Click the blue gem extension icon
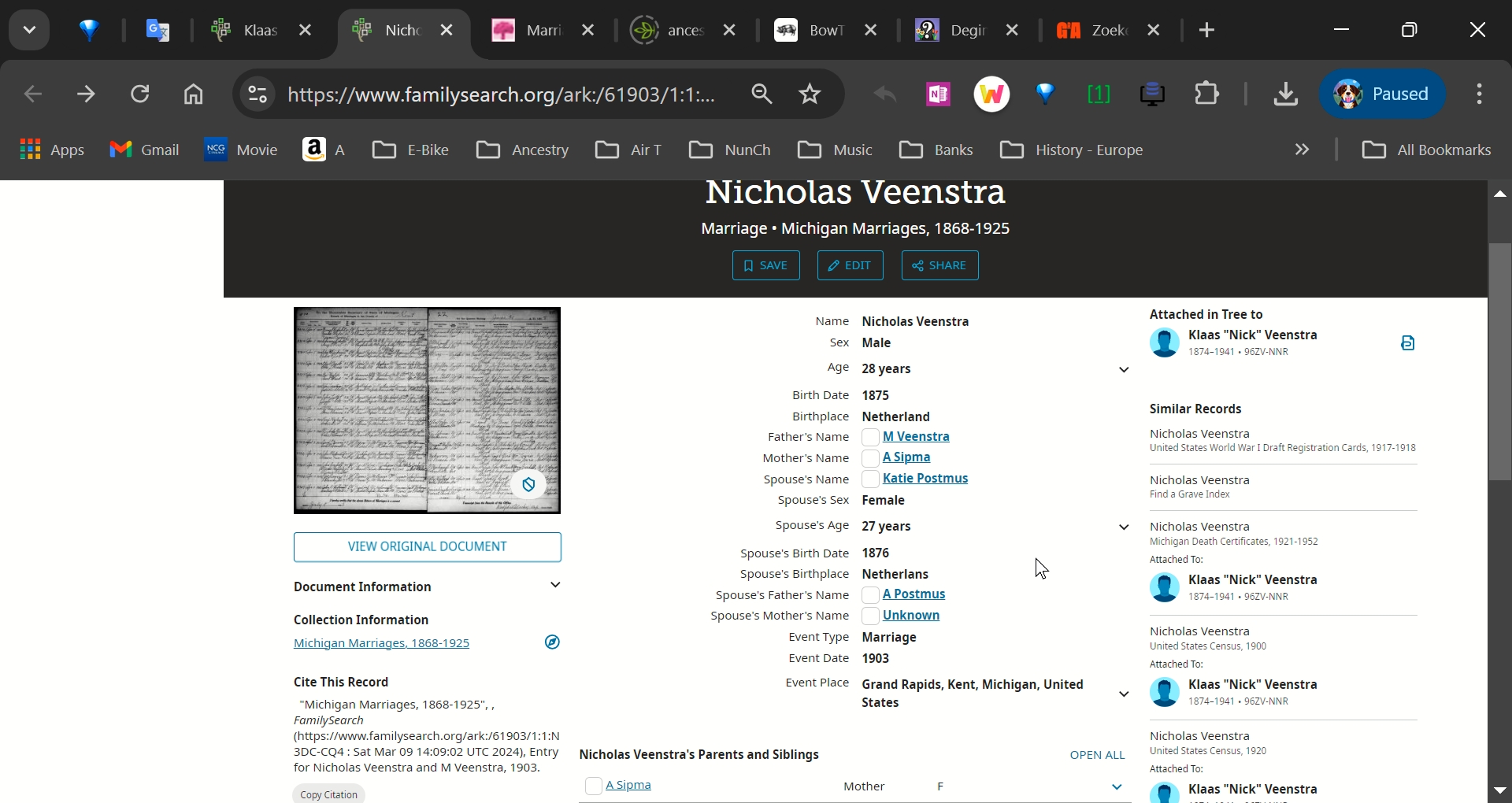The height and width of the screenshot is (803, 1512). click(1046, 94)
